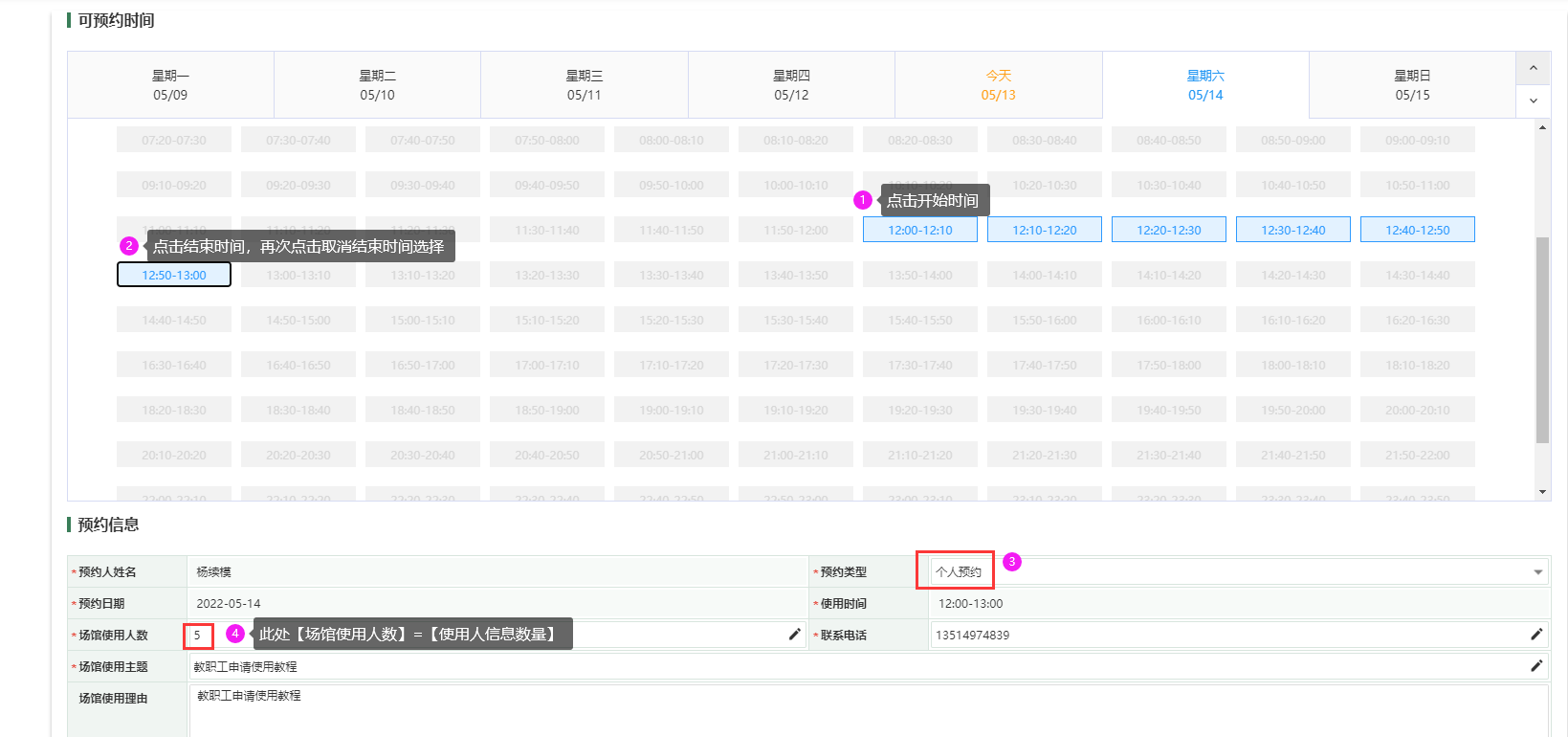Click the time slot list's scrollbar thumb
The height and width of the screenshot is (737, 1568).
(1542, 340)
